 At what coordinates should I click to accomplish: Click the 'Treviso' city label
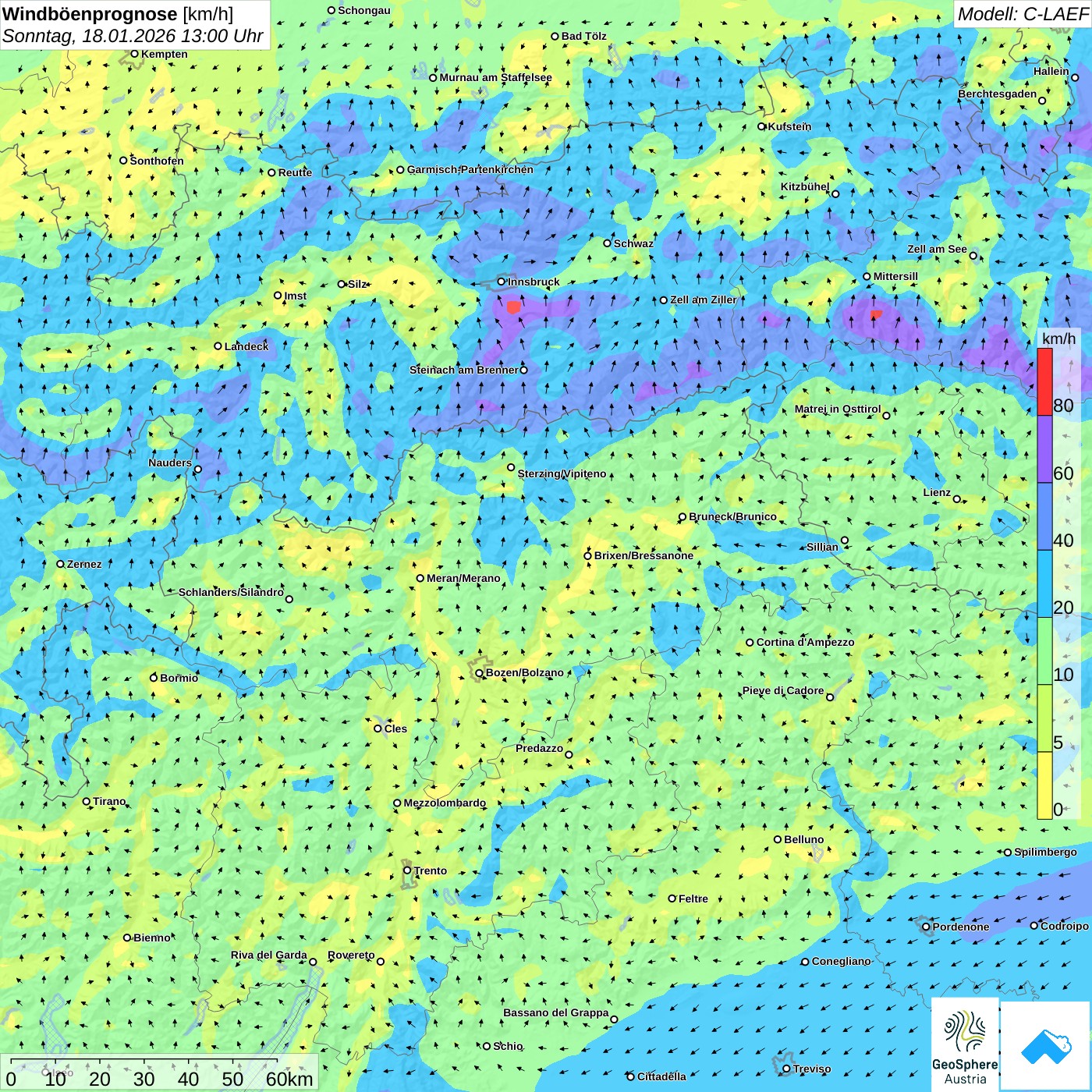click(812, 1069)
